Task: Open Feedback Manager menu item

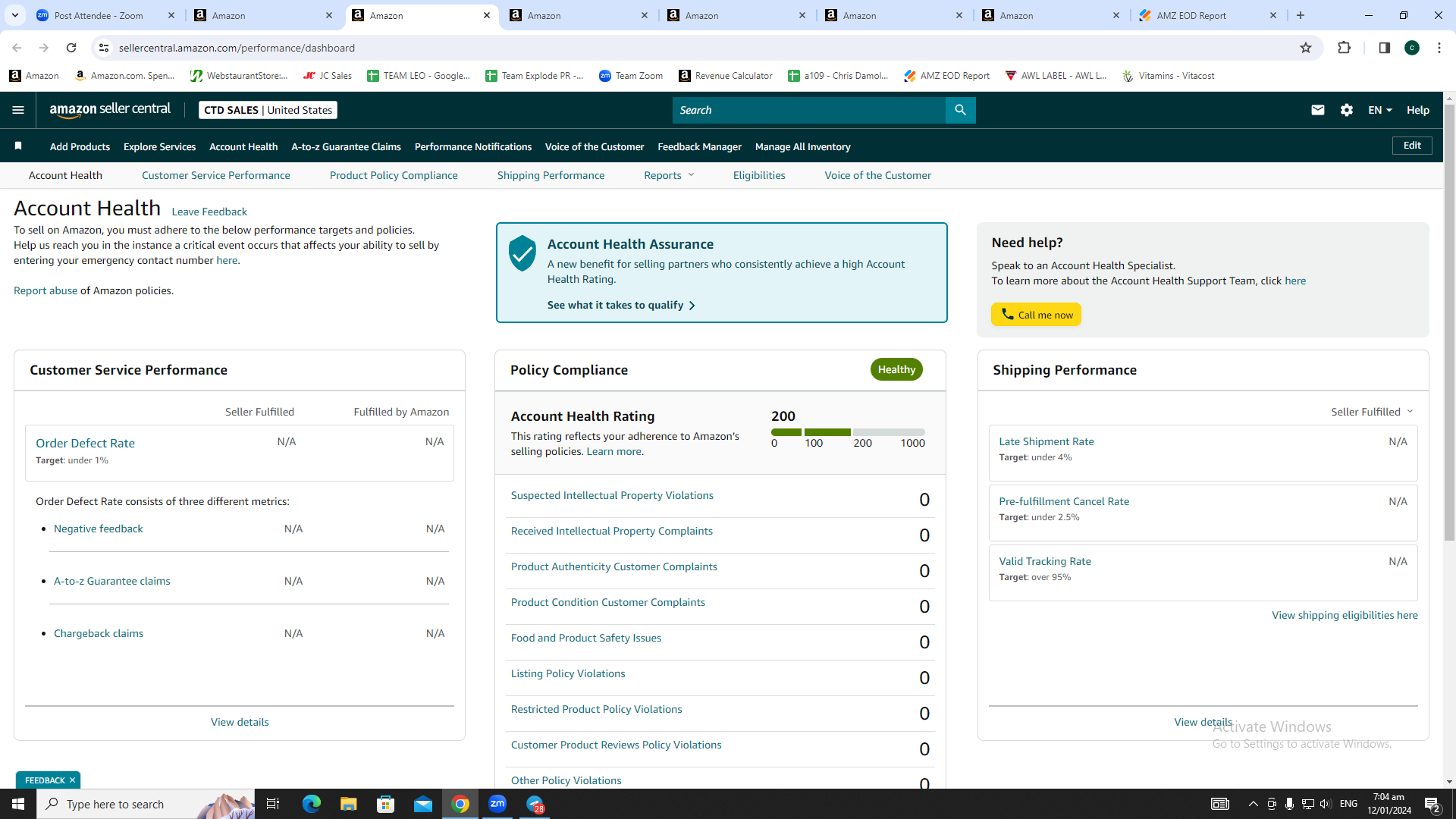Action: pyautogui.click(x=699, y=146)
